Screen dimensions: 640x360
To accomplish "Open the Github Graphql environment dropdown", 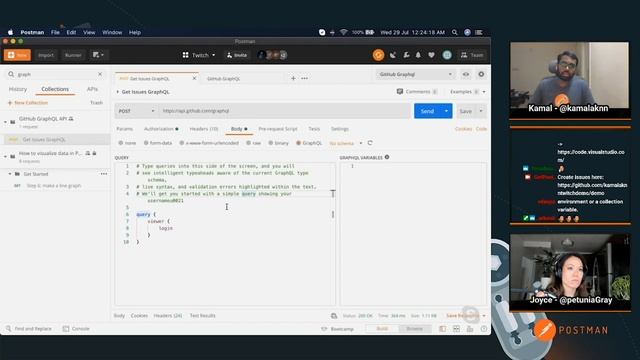I will pos(415,74).
